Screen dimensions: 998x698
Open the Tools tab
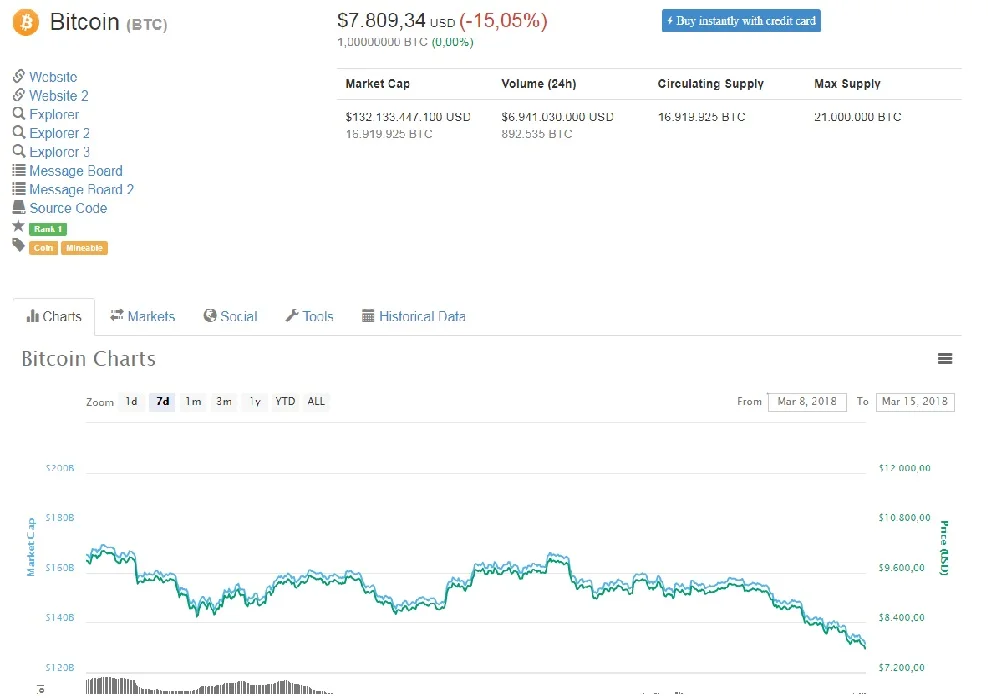(x=309, y=316)
